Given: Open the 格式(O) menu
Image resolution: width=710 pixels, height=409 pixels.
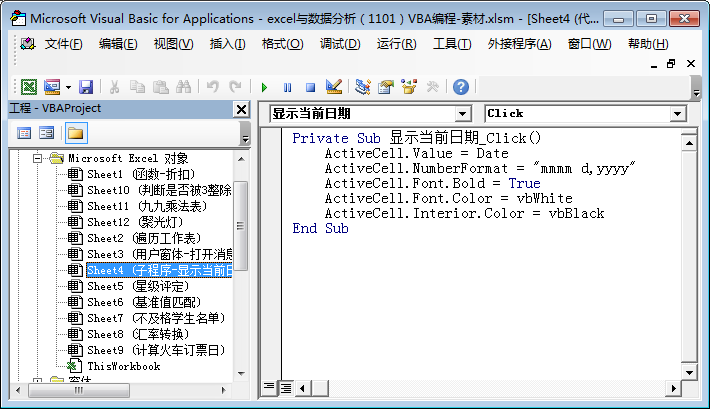Looking at the screenshot, I should point(283,44).
